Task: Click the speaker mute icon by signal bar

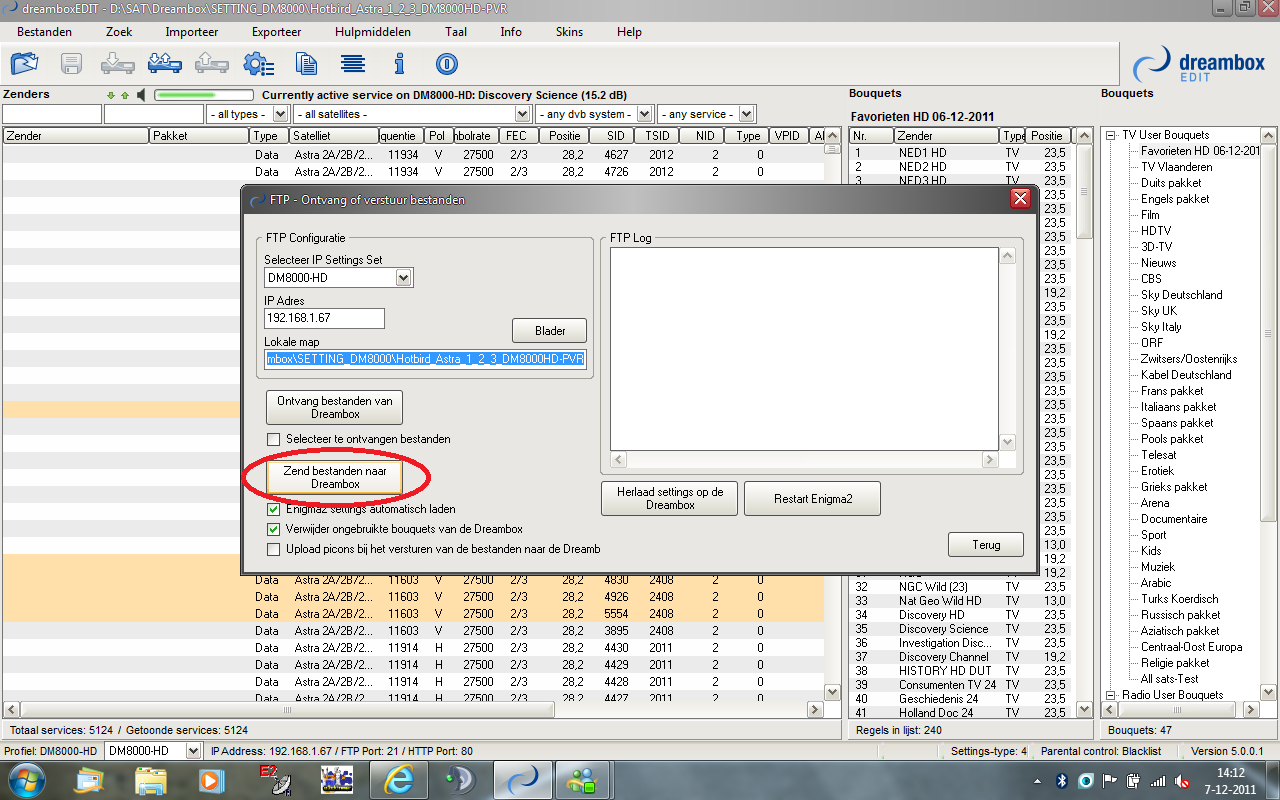Action: 142,96
